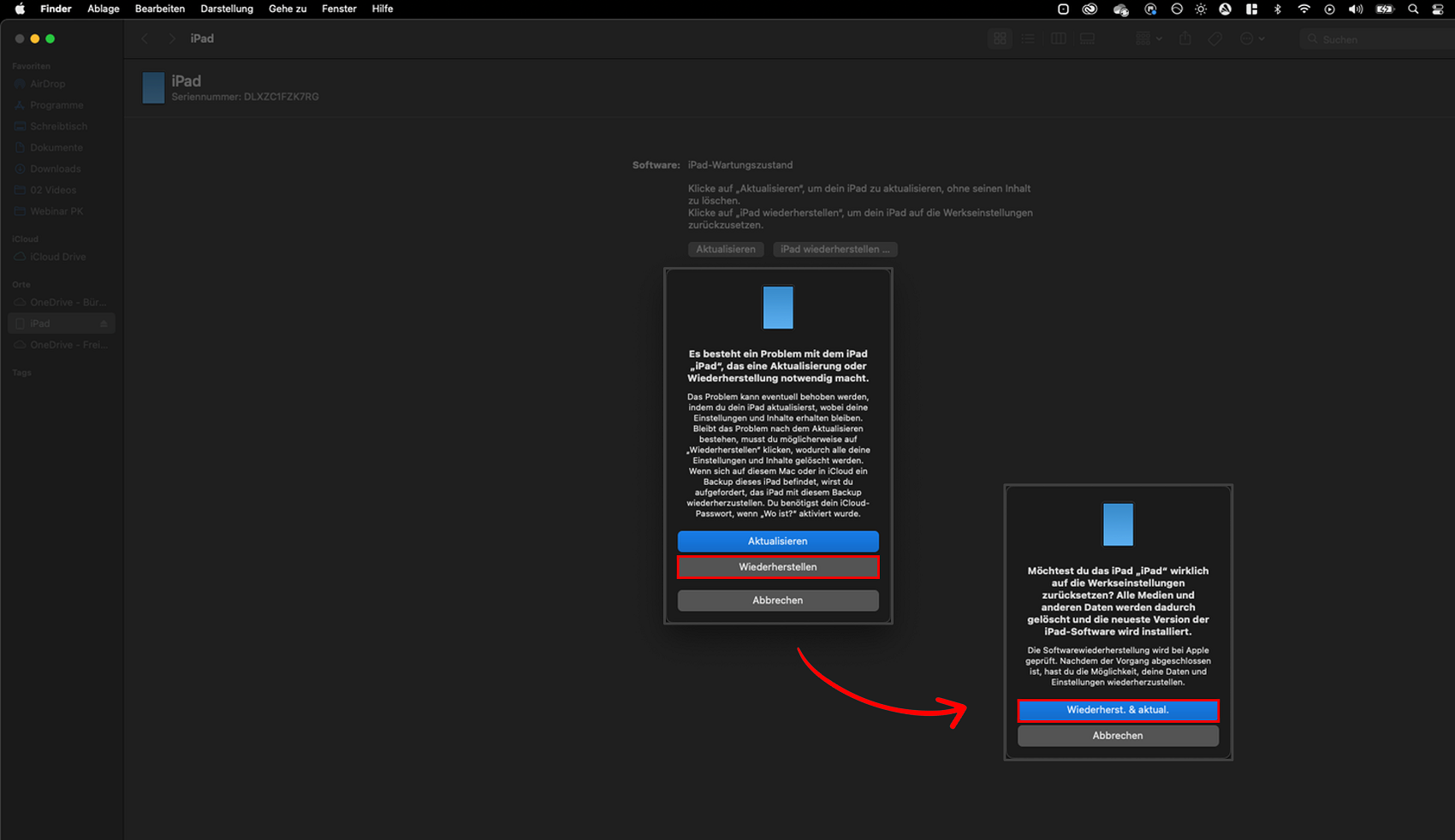Screen dimensions: 1455x840
Task: Click the small Aktualisieren button under Software
Action: pos(726,250)
